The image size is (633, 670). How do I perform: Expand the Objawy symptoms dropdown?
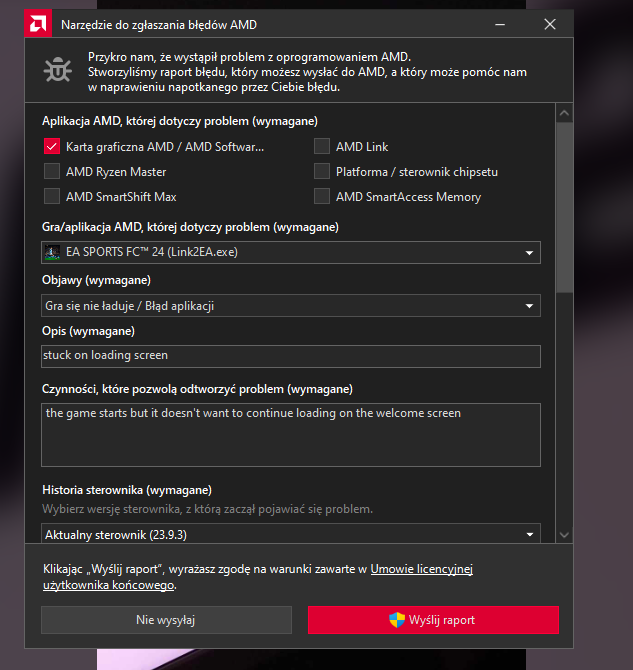pyautogui.click(x=291, y=306)
